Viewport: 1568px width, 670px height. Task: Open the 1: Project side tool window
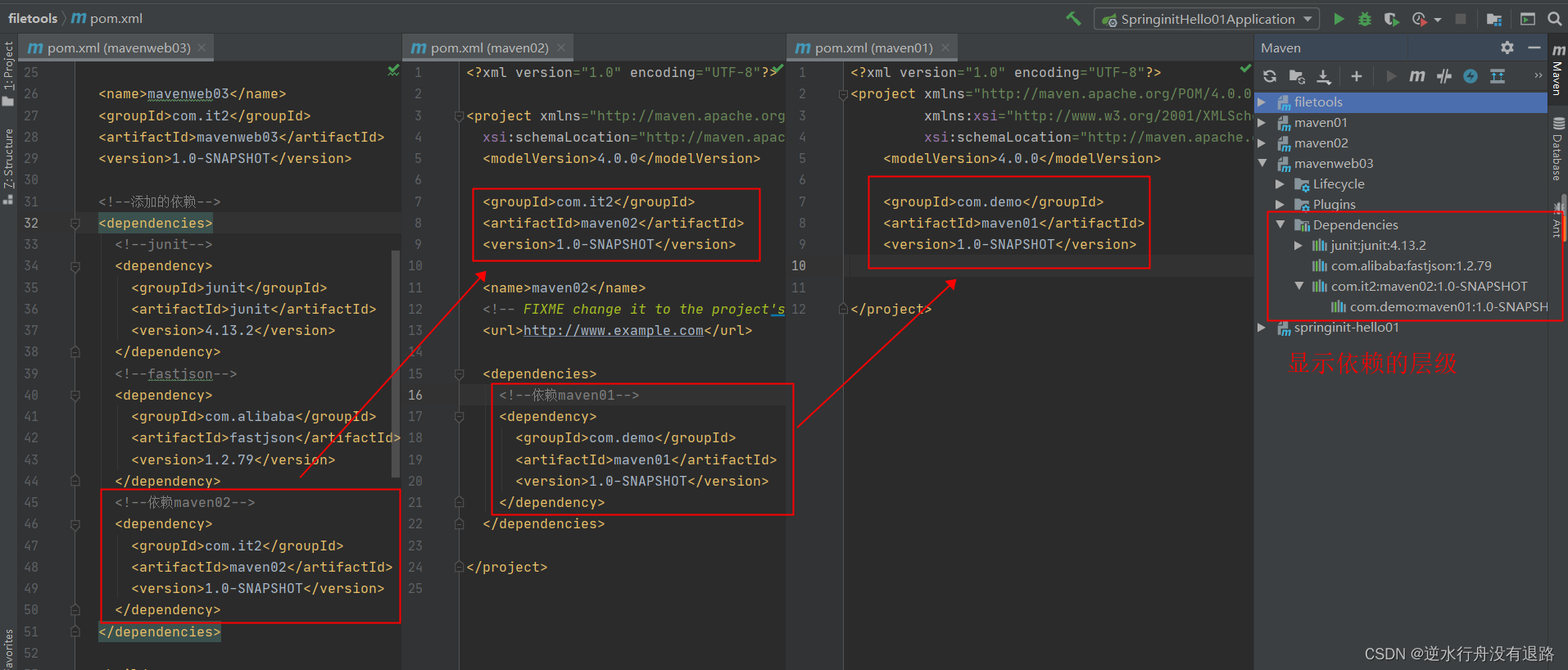(x=9, y=73)
